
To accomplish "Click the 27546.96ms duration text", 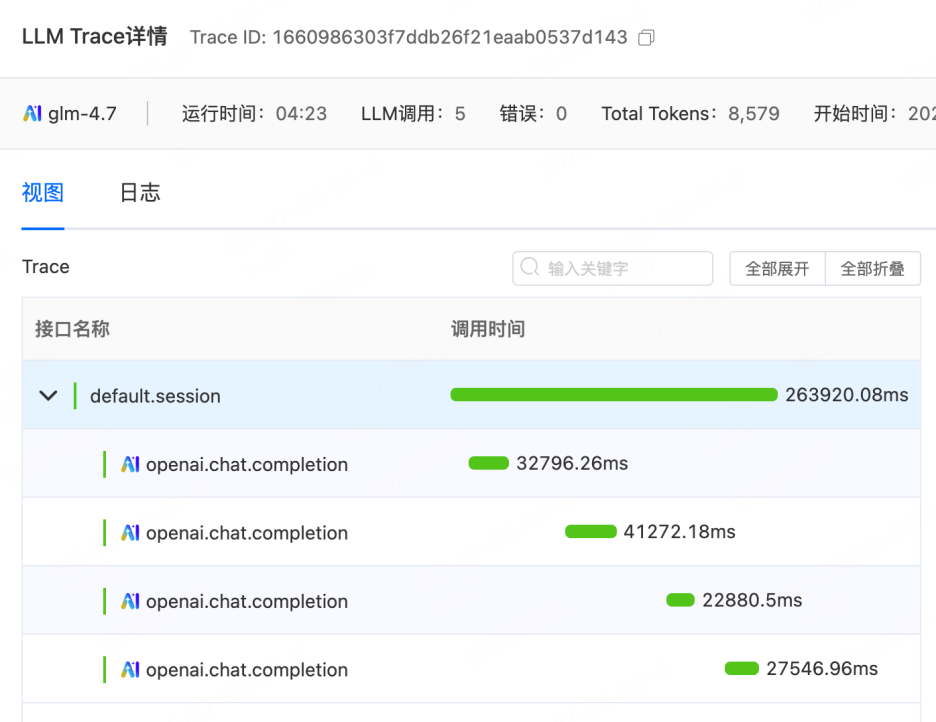I will [x=822, y=669].
